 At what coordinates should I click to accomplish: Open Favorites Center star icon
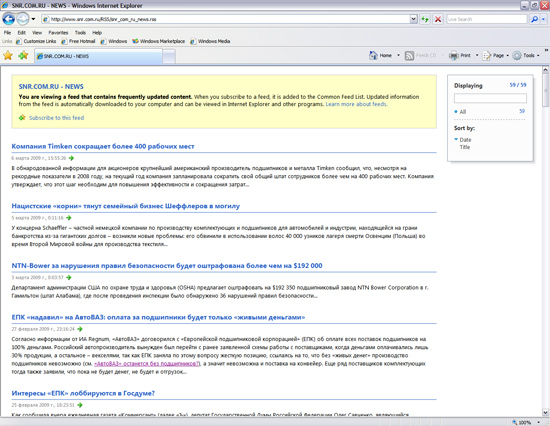tap(8, 55)
